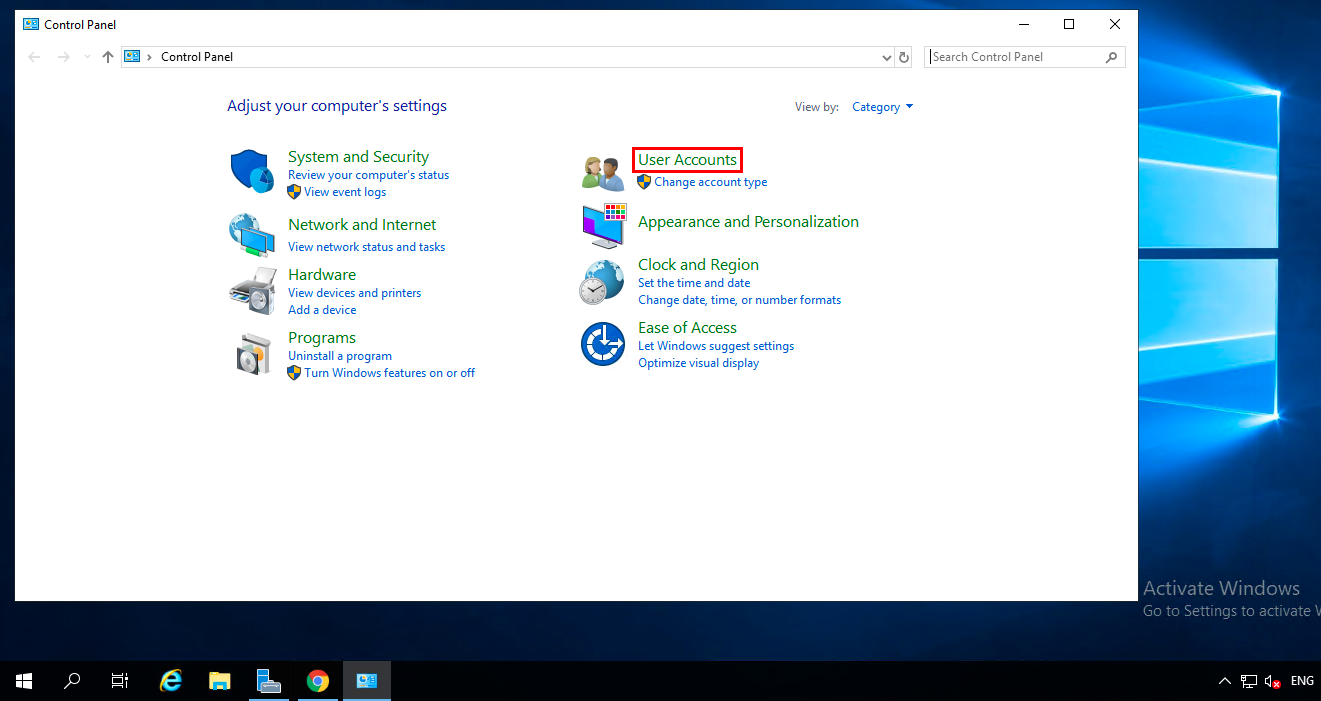Click the Back arrow in navigation bar

point(34,57)
